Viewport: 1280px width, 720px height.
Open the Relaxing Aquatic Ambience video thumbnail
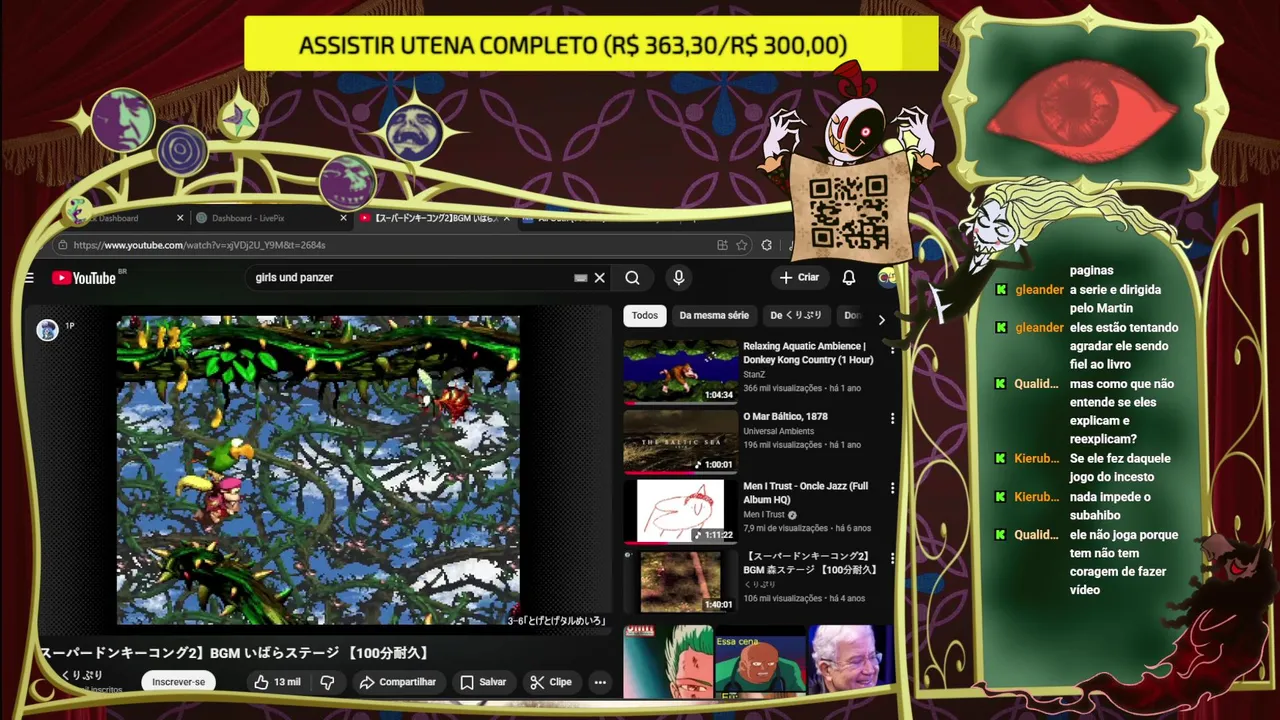(680, 371)
